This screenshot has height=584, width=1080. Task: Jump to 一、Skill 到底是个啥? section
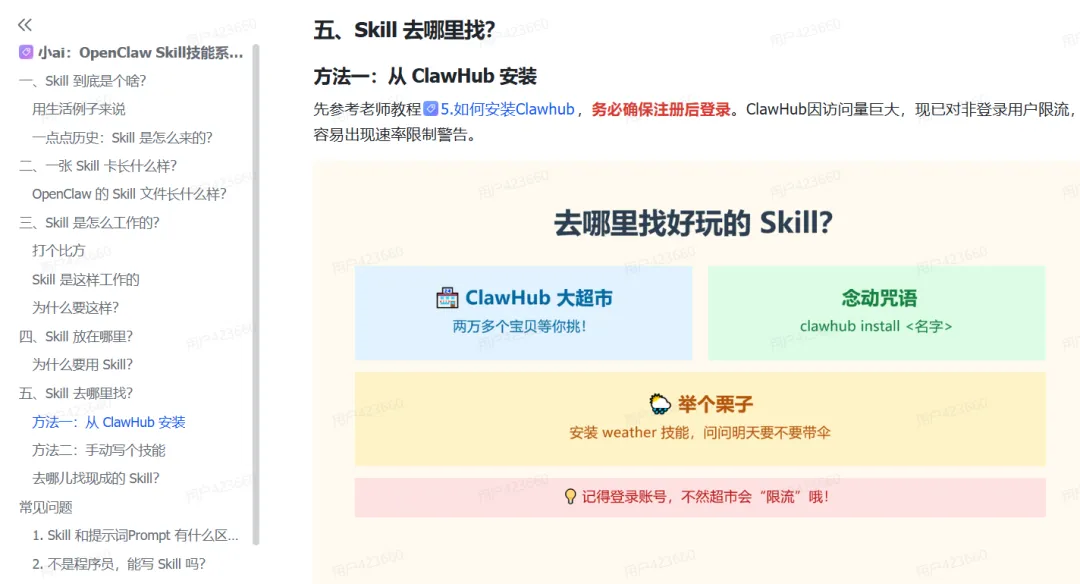[x=83, y=81]
